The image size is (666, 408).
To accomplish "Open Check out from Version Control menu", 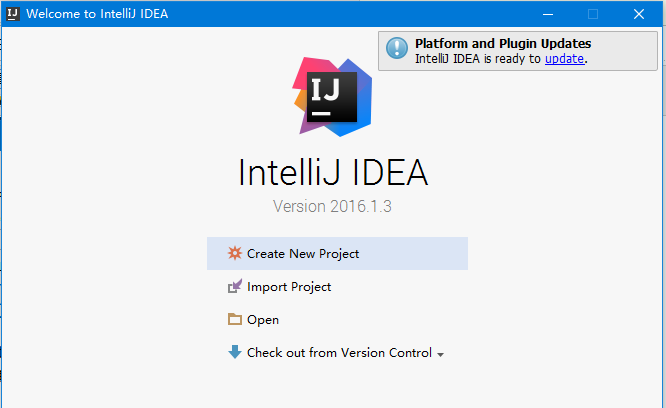I will click(339, 353).
